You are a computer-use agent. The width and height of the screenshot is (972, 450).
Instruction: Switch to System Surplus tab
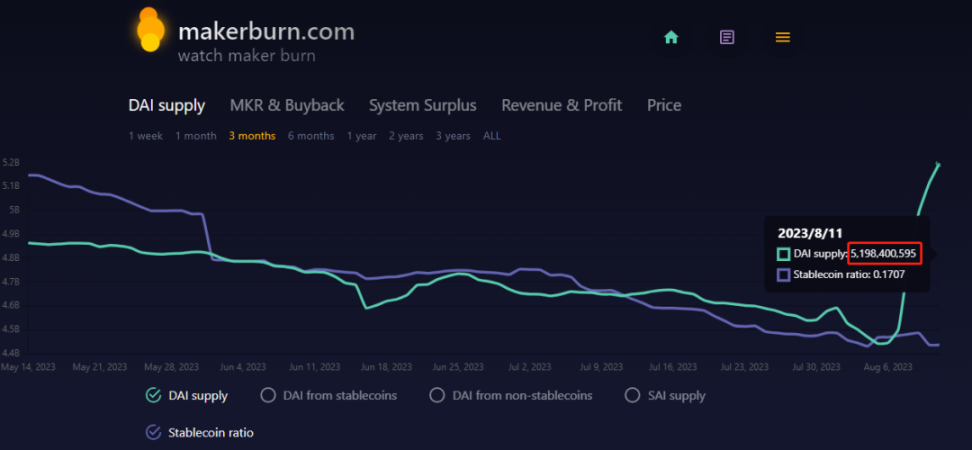422,105
